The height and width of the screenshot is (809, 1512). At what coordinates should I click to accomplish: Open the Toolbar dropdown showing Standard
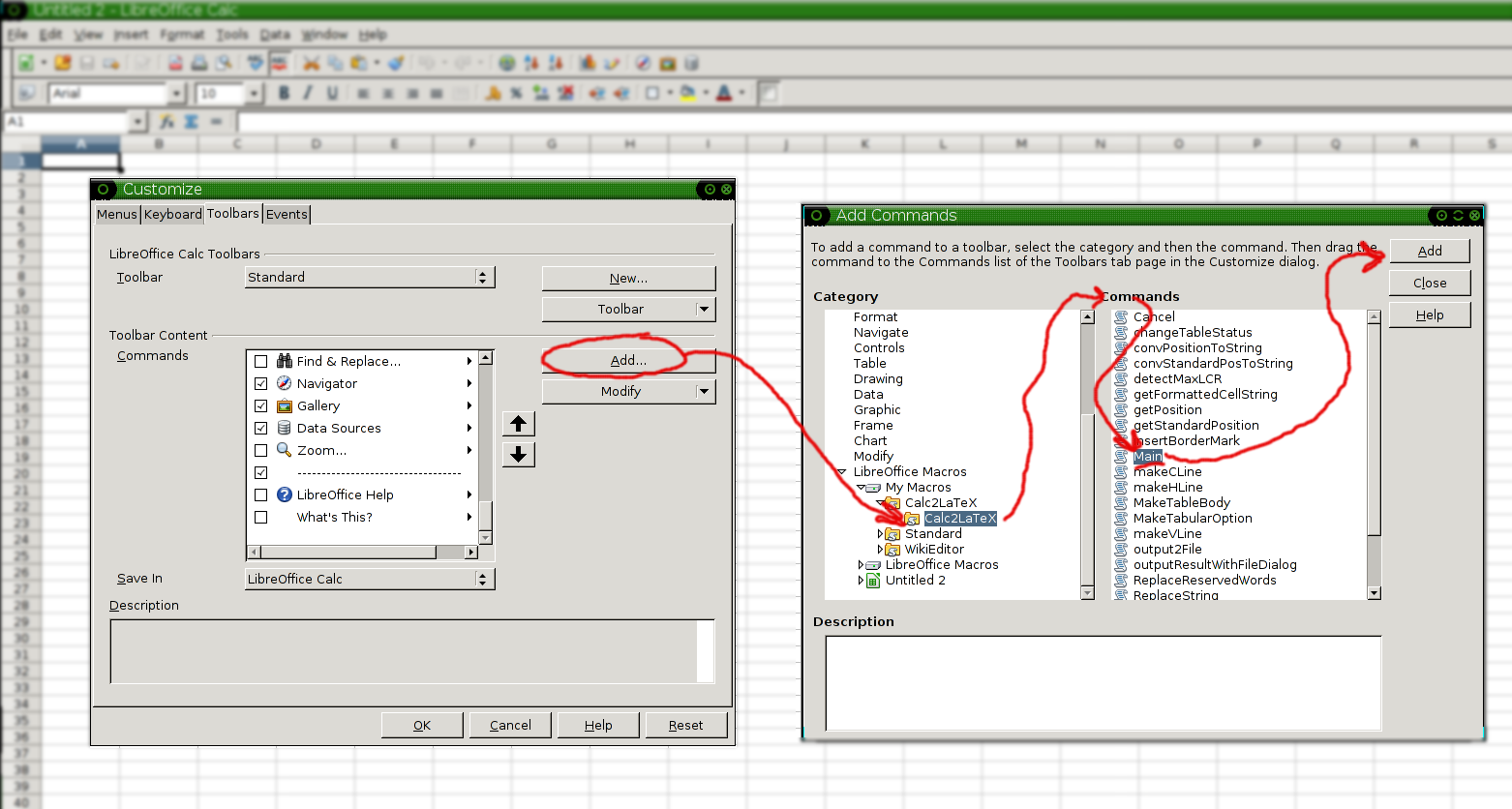(484, 277)
